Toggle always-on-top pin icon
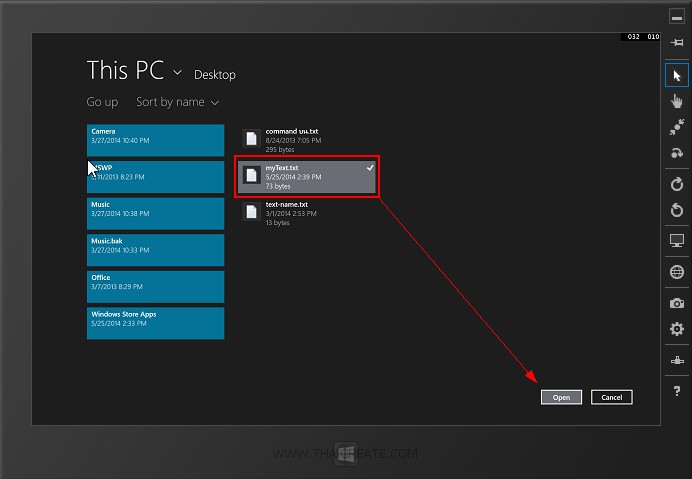This screenshot has height=479, width=692. click(677, 41)
